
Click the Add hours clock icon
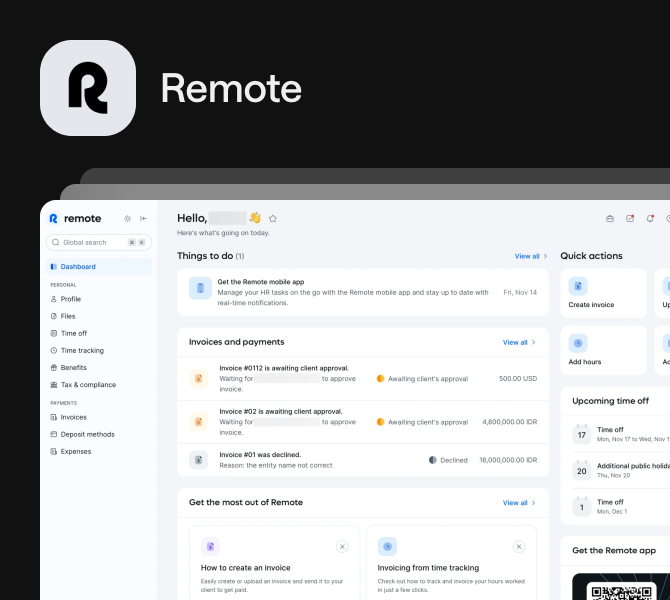tap(578, 343)
